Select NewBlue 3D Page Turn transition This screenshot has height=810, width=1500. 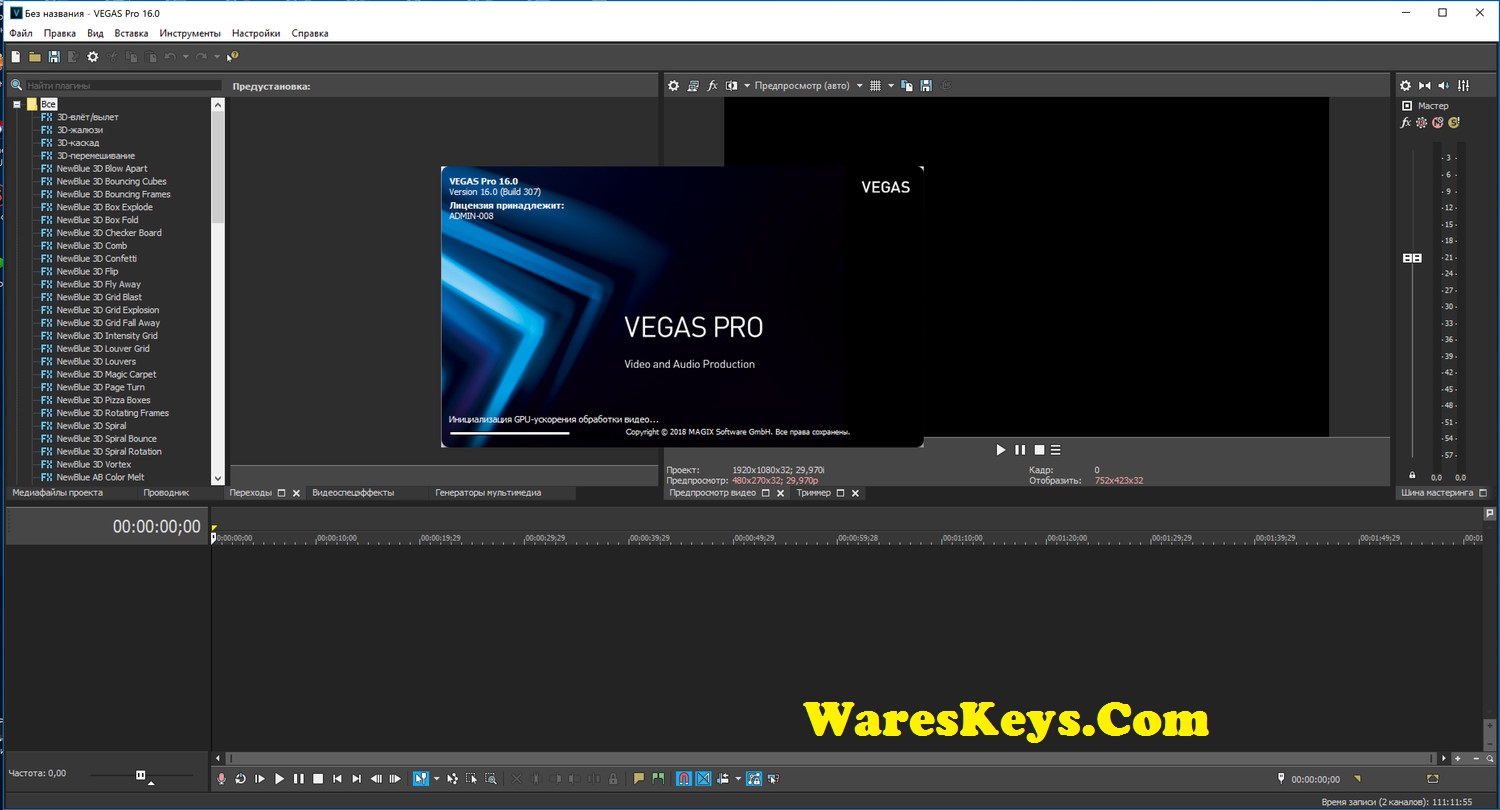pyautogui.click(x=100, y=387)
